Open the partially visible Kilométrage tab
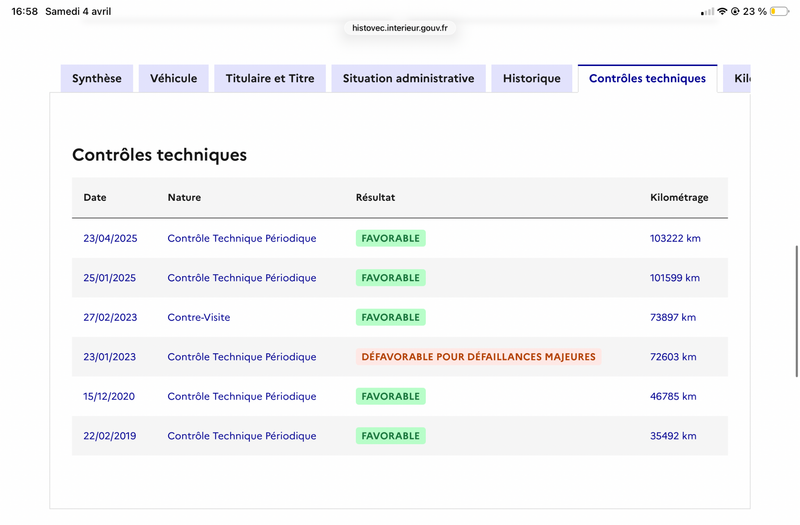800x525 pixels. 740,79
